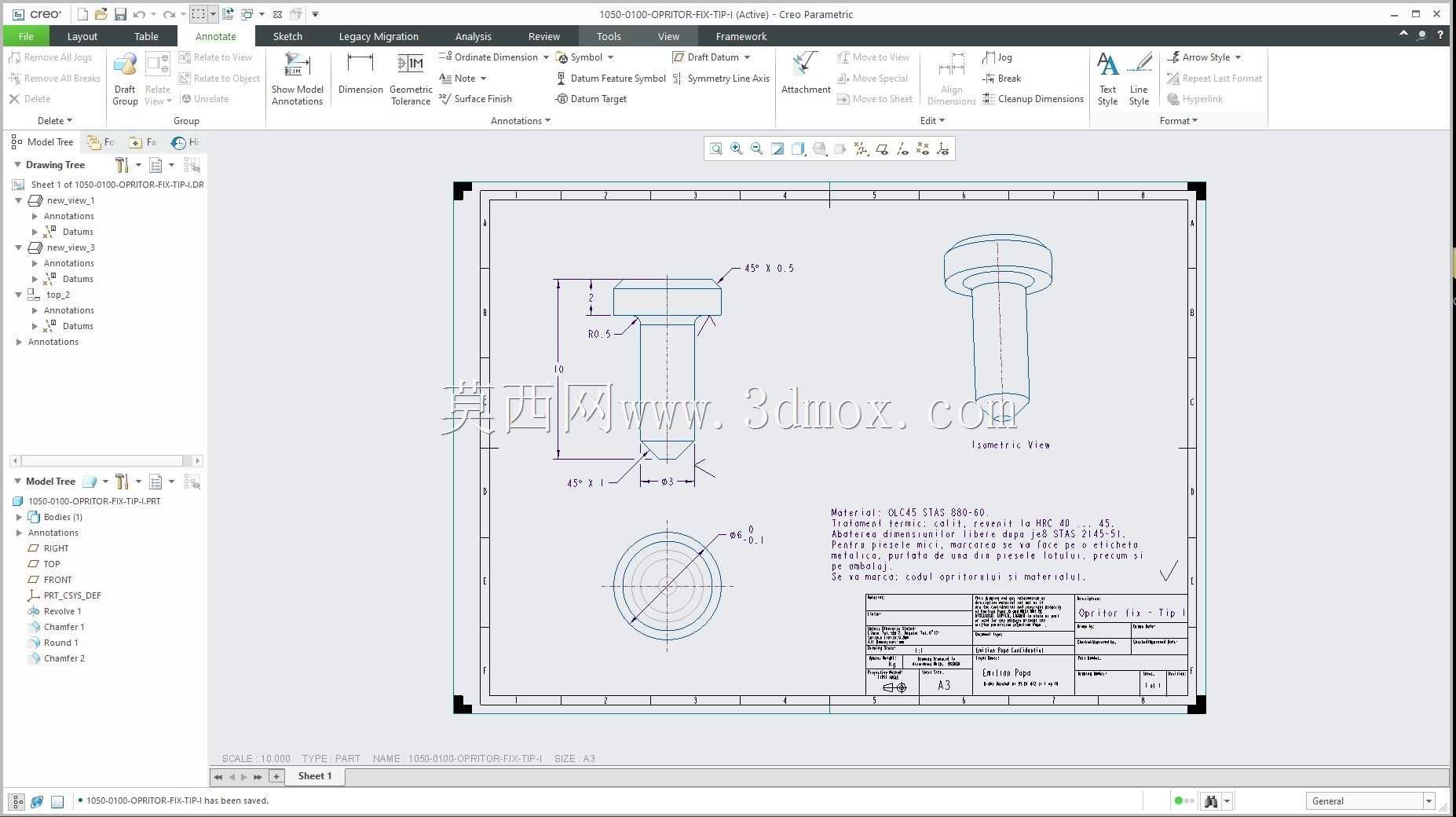Select Chamfer 2 in the model tree
This screenshot has height=817, width=1456.
64,658
